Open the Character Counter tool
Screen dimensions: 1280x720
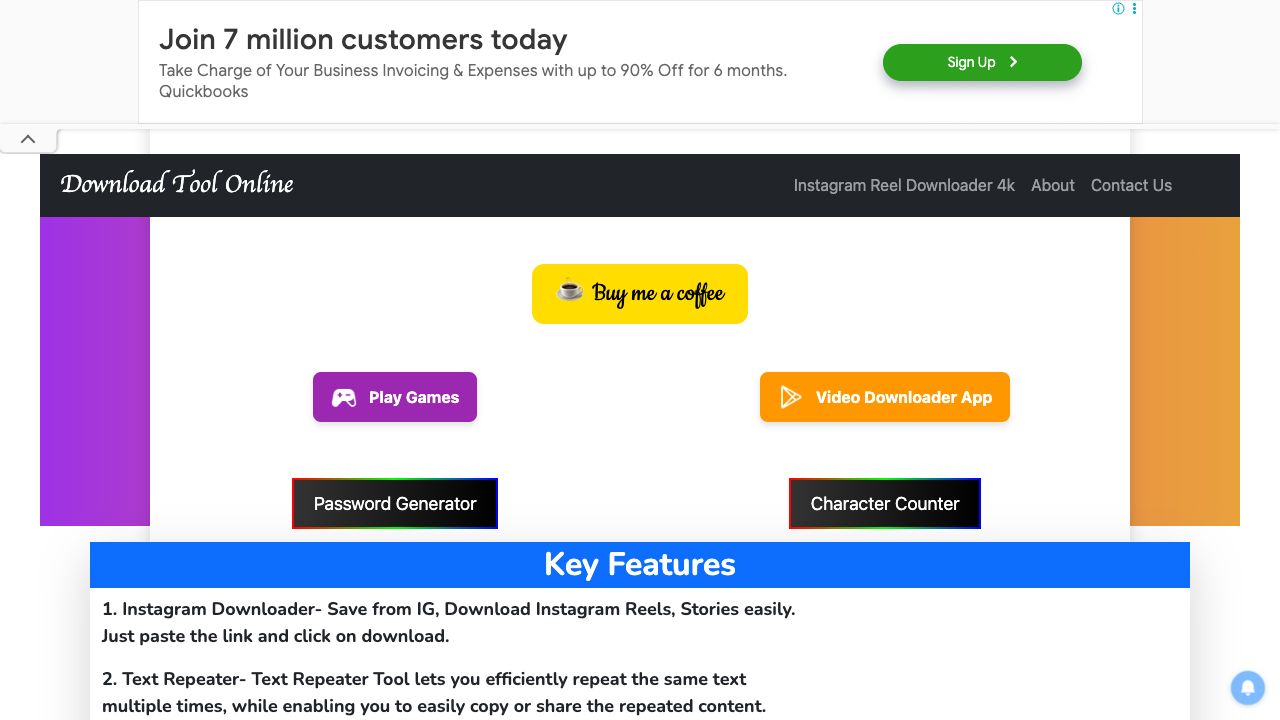885,503
